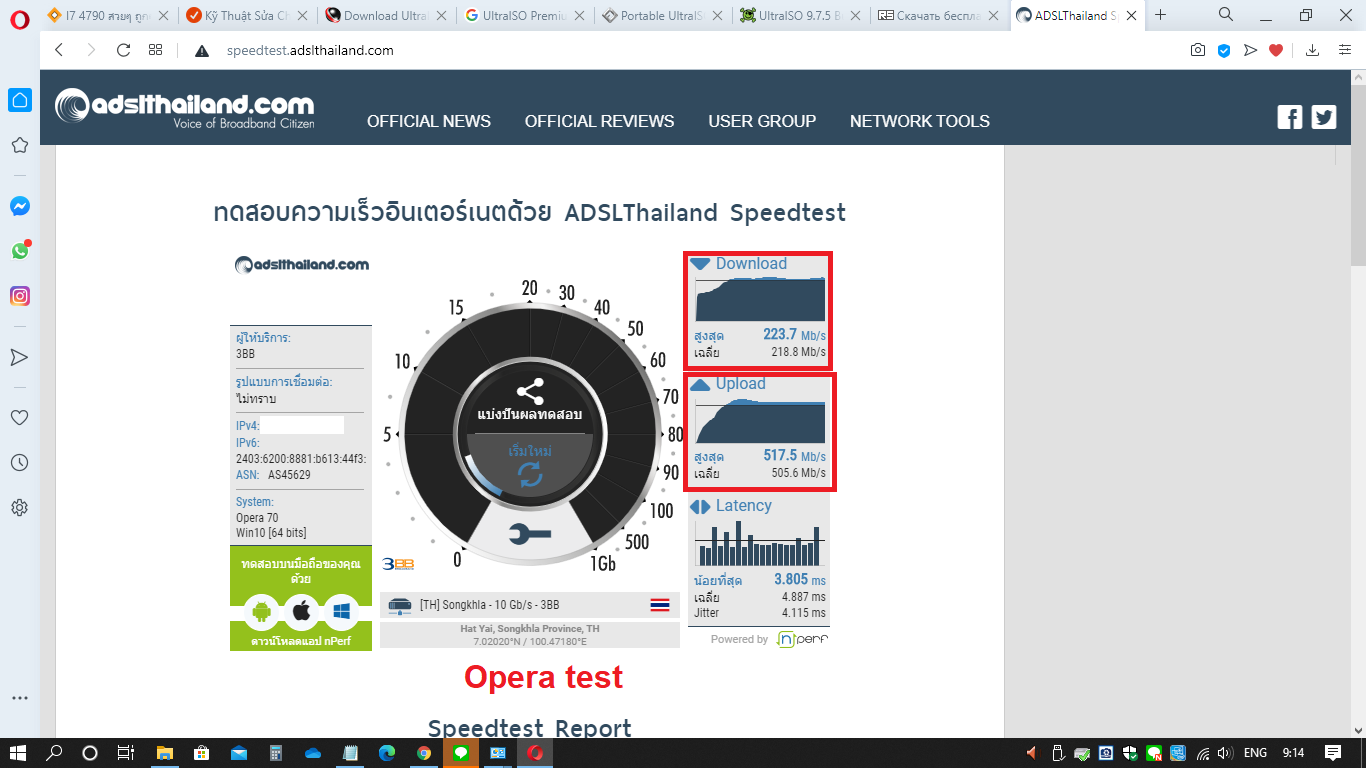Image resolution: width=1366 pixels, height=768 pixels.
Task: Switch to Portable UltraISO tab
Action: pyautogui.click(x=662, y=15)
